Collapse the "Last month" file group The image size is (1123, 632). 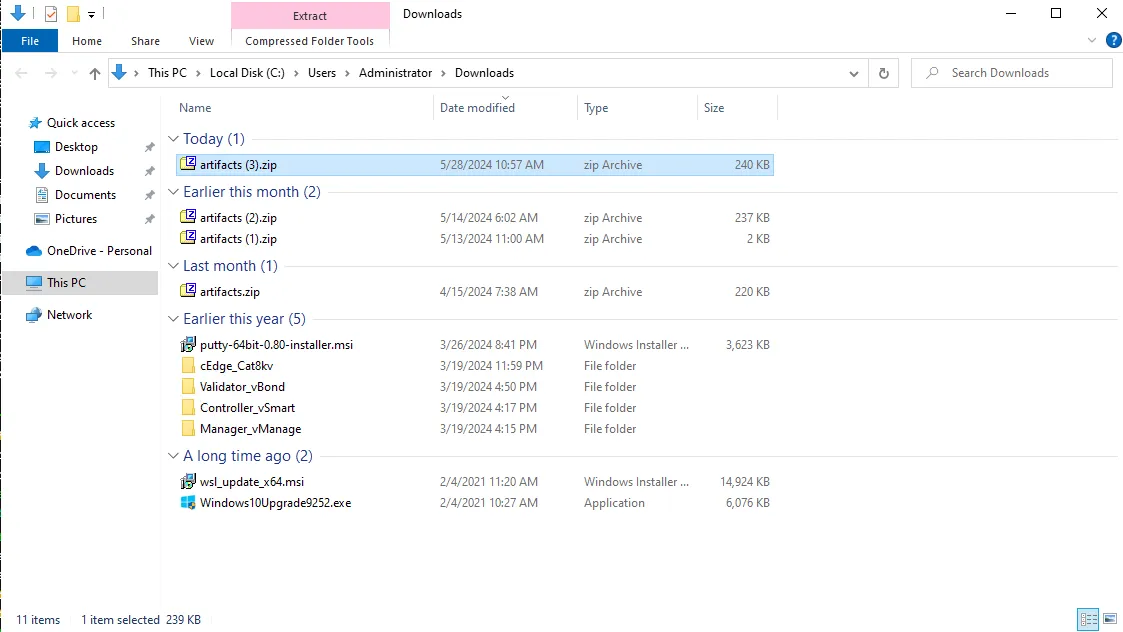(x=172, y=265)
